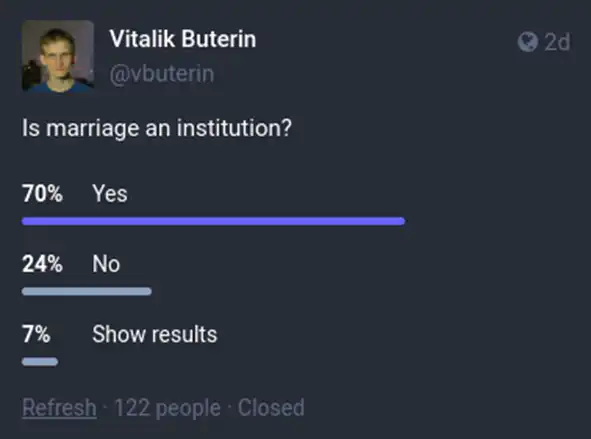
Task: Select the Yes poll option
Action: pyautogui.click(x=213, y=203)
